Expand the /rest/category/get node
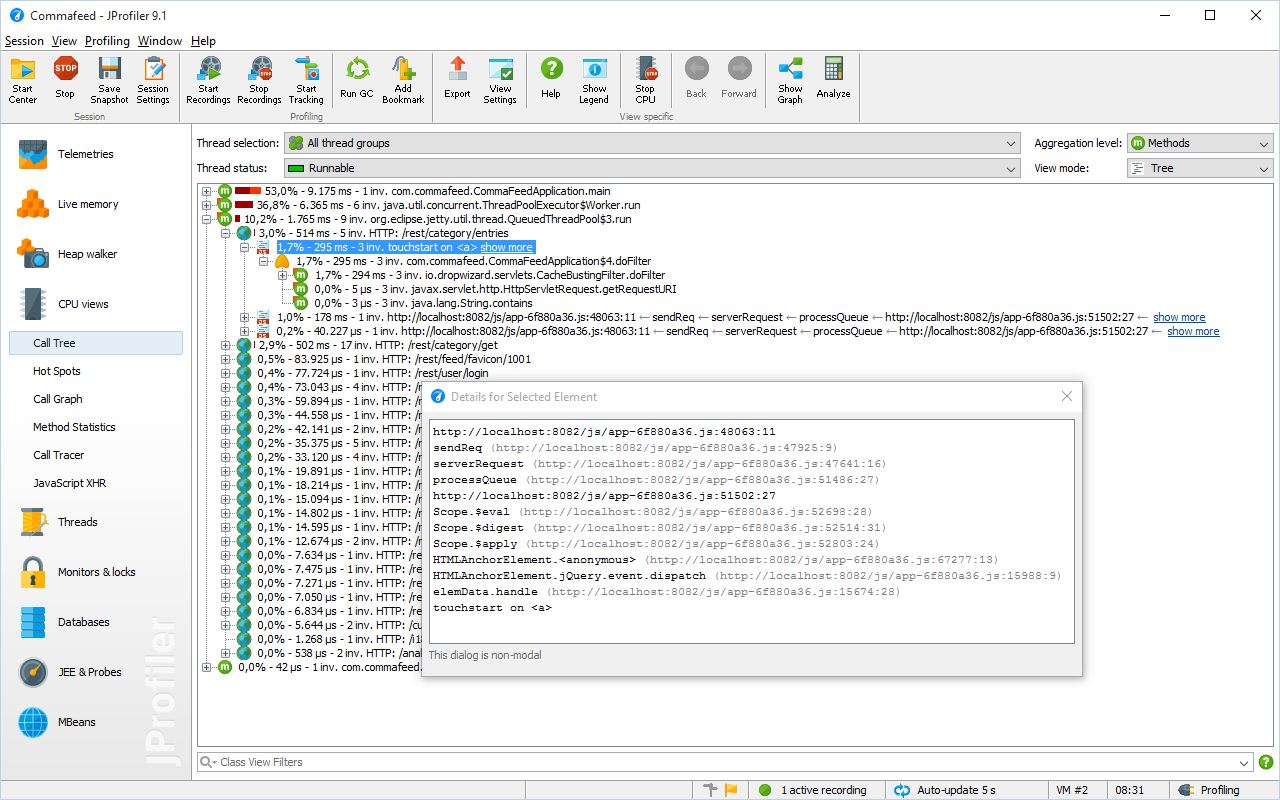Screen dimensions: 1280x800 click(x=226, y=345)
